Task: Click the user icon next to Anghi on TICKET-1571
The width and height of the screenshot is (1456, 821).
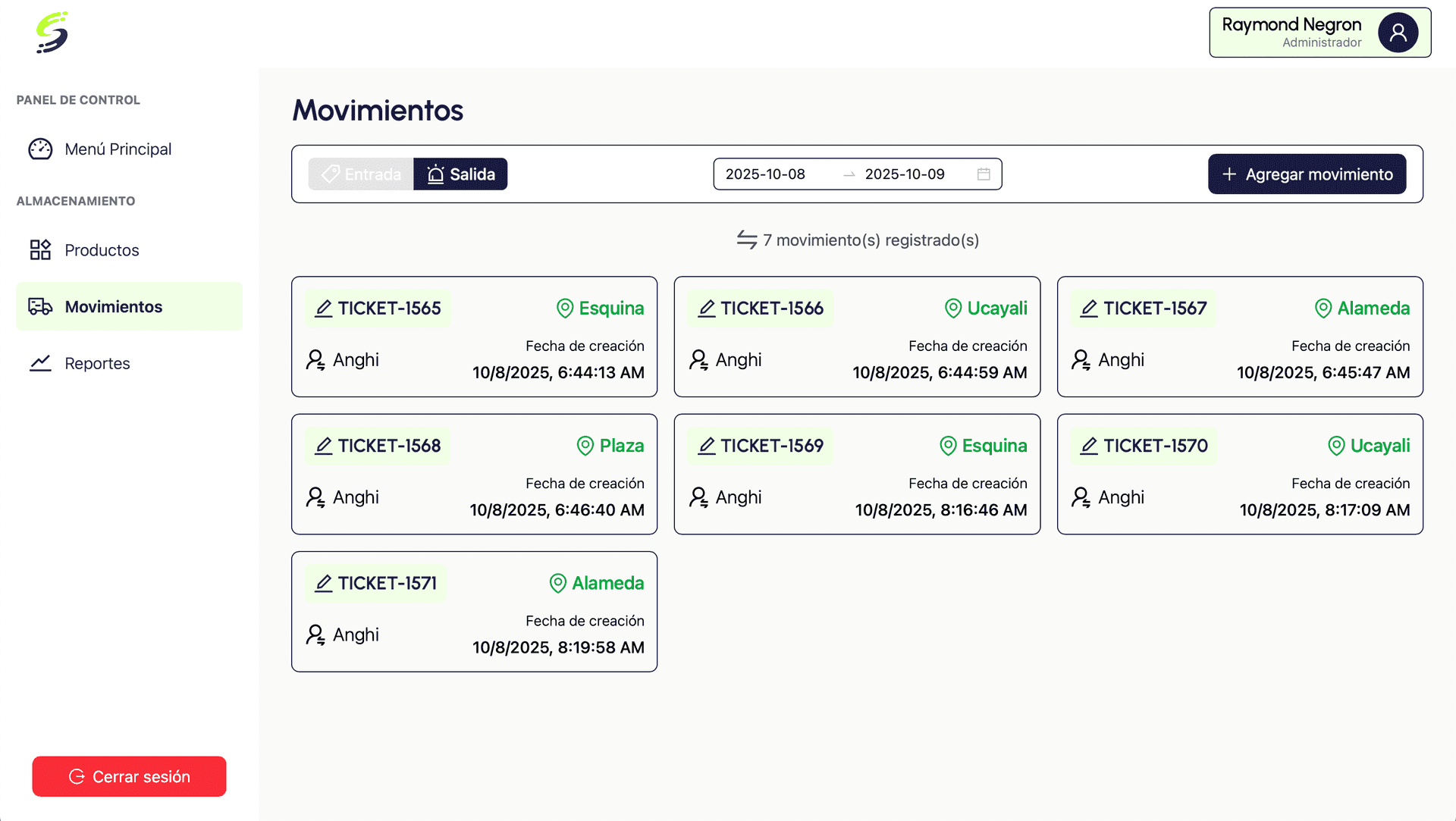Action: coord(315,635)
